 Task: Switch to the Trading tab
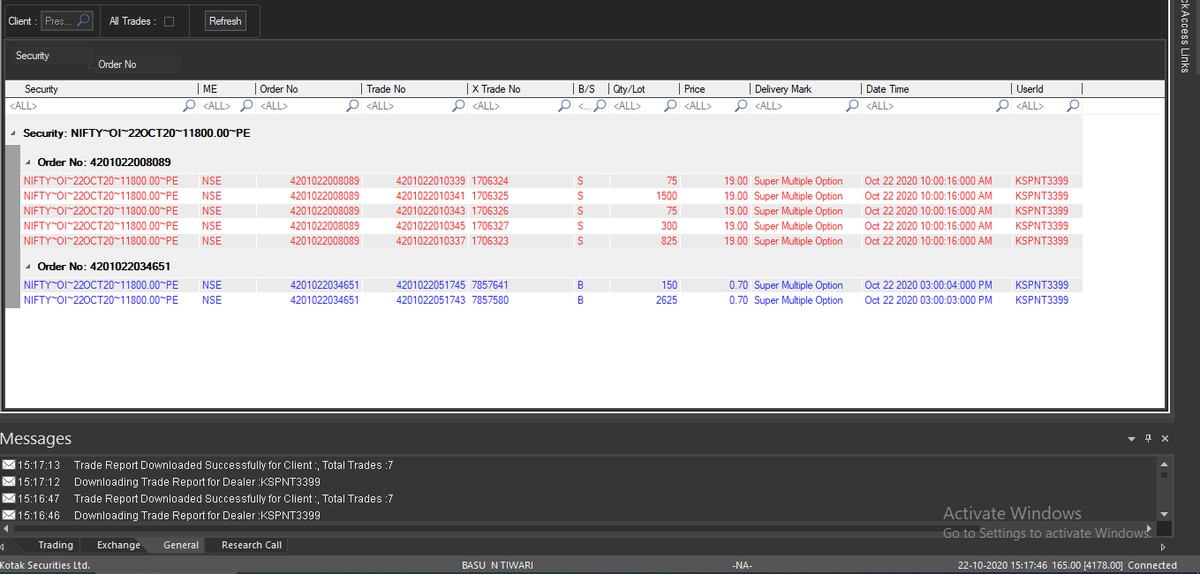point(56,545)
